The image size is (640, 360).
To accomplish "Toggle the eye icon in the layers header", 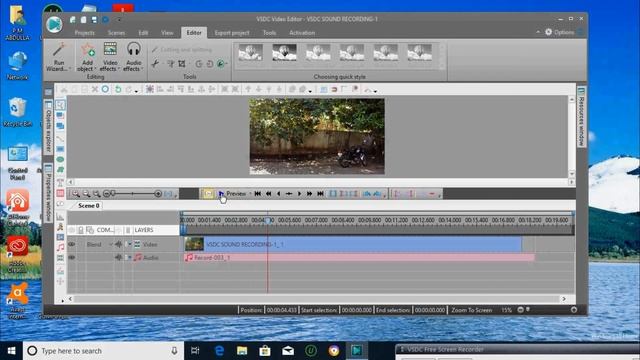I will tap(72, 230).
